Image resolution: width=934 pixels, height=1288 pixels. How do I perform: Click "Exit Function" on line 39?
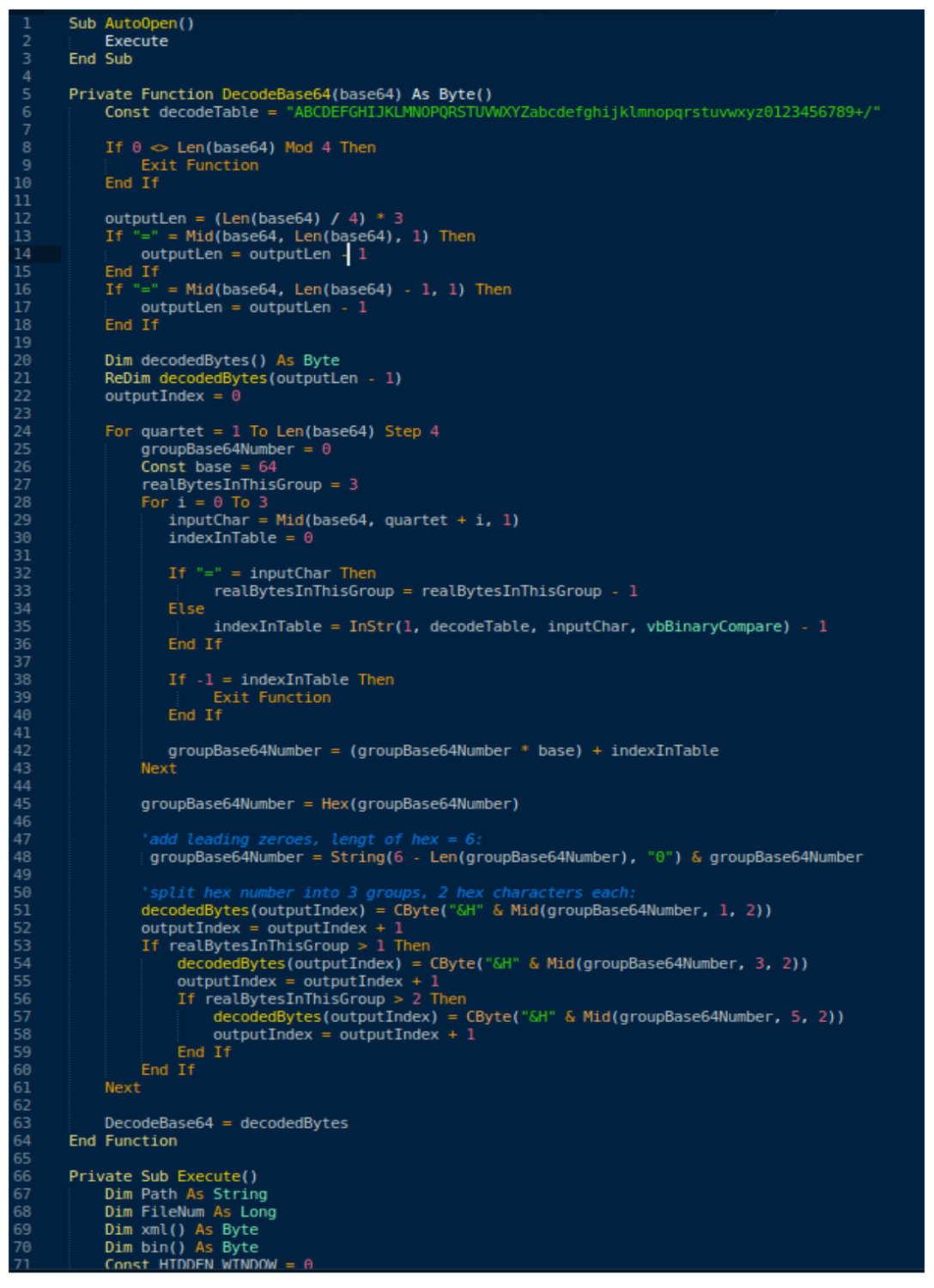tap(272, 697)
